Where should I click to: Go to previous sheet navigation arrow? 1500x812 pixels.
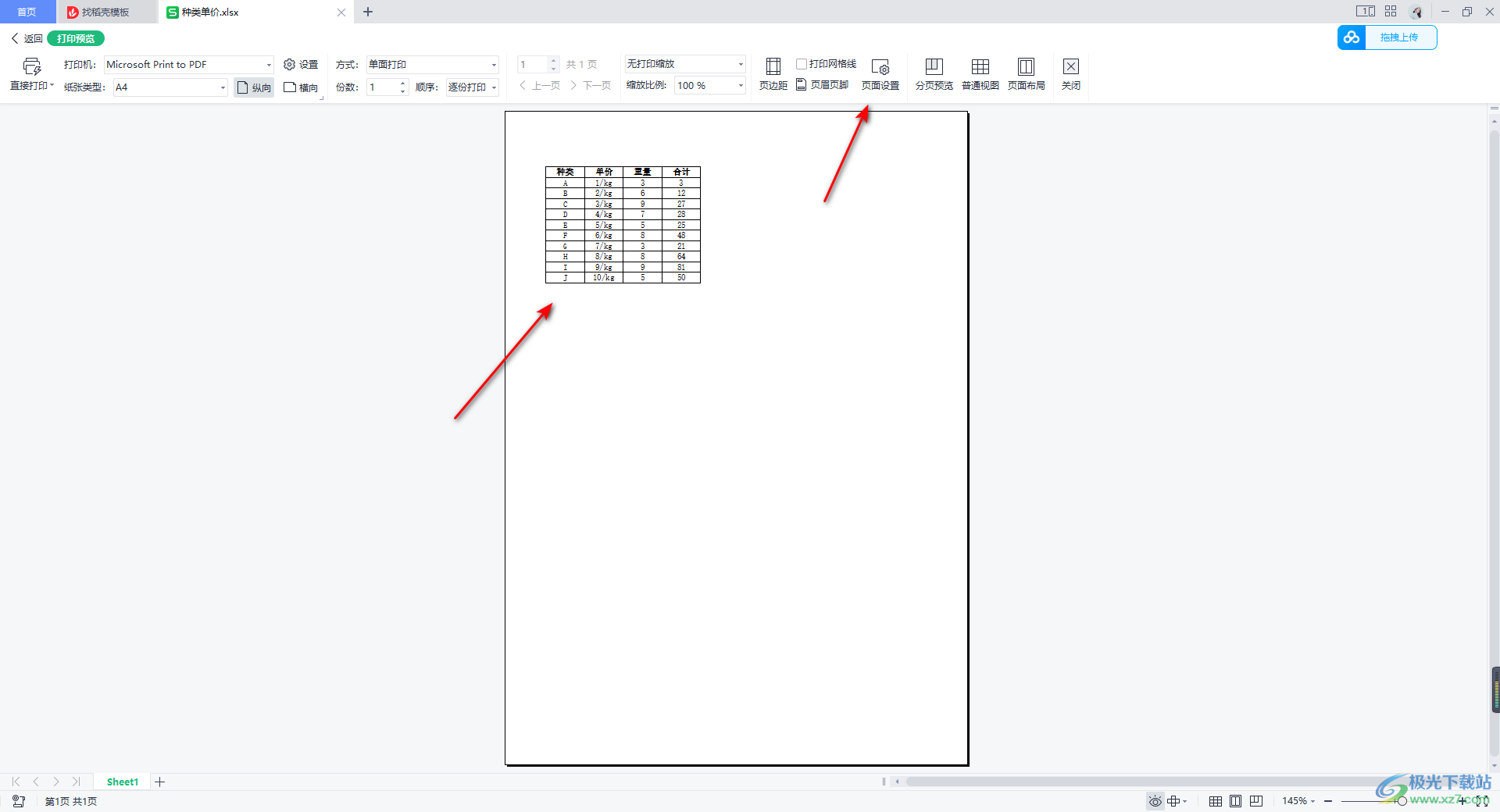coord(36,782)
